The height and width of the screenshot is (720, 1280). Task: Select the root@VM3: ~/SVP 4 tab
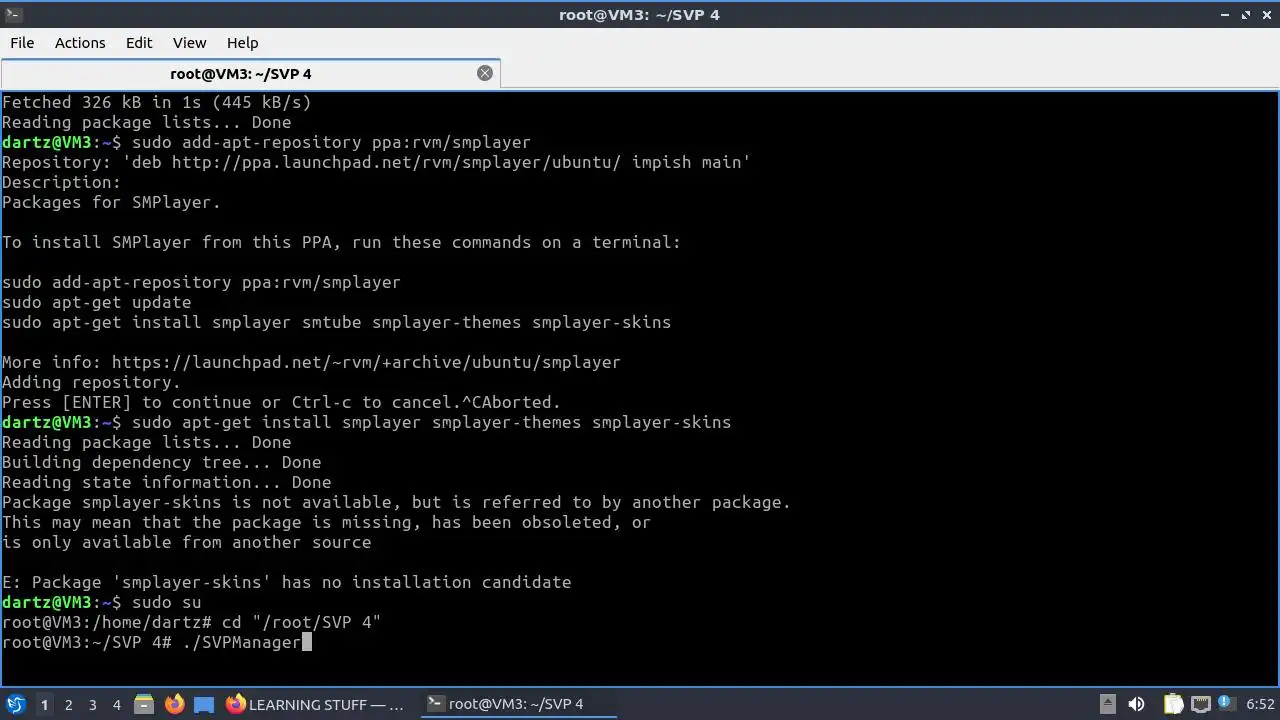pos(240,74)
